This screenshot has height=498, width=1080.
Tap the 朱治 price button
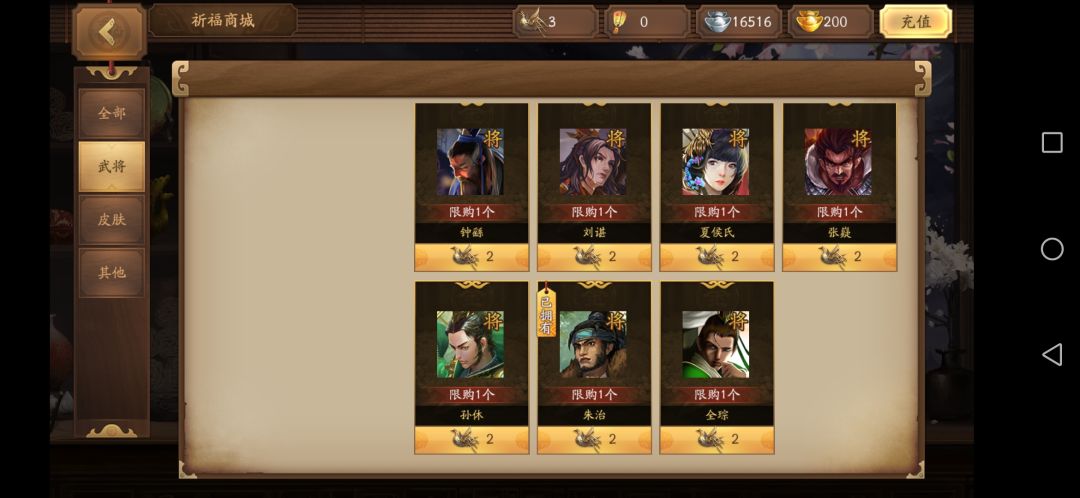(594, 439)
